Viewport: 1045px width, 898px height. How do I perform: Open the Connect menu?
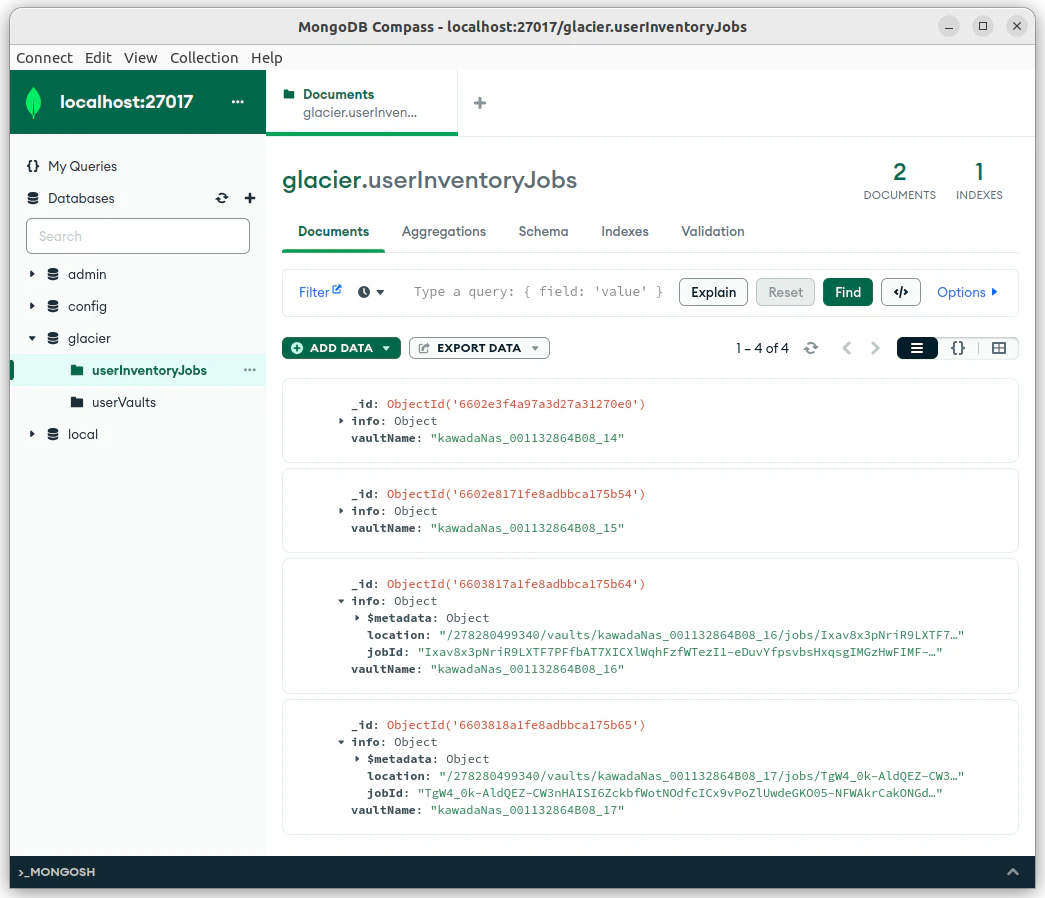coord(44,58)
